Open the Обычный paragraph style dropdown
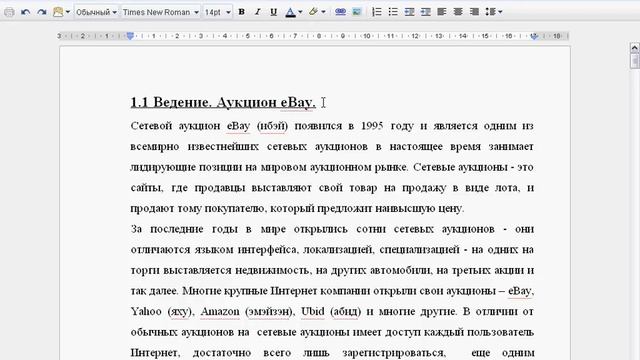This screenshot has width=640, height=360. 97,12
